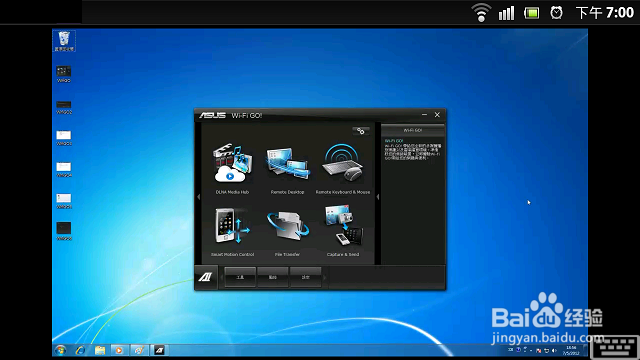Switch to ASUS AI Suite taskbar button
The image size is (640, 360).
[159, 350]
